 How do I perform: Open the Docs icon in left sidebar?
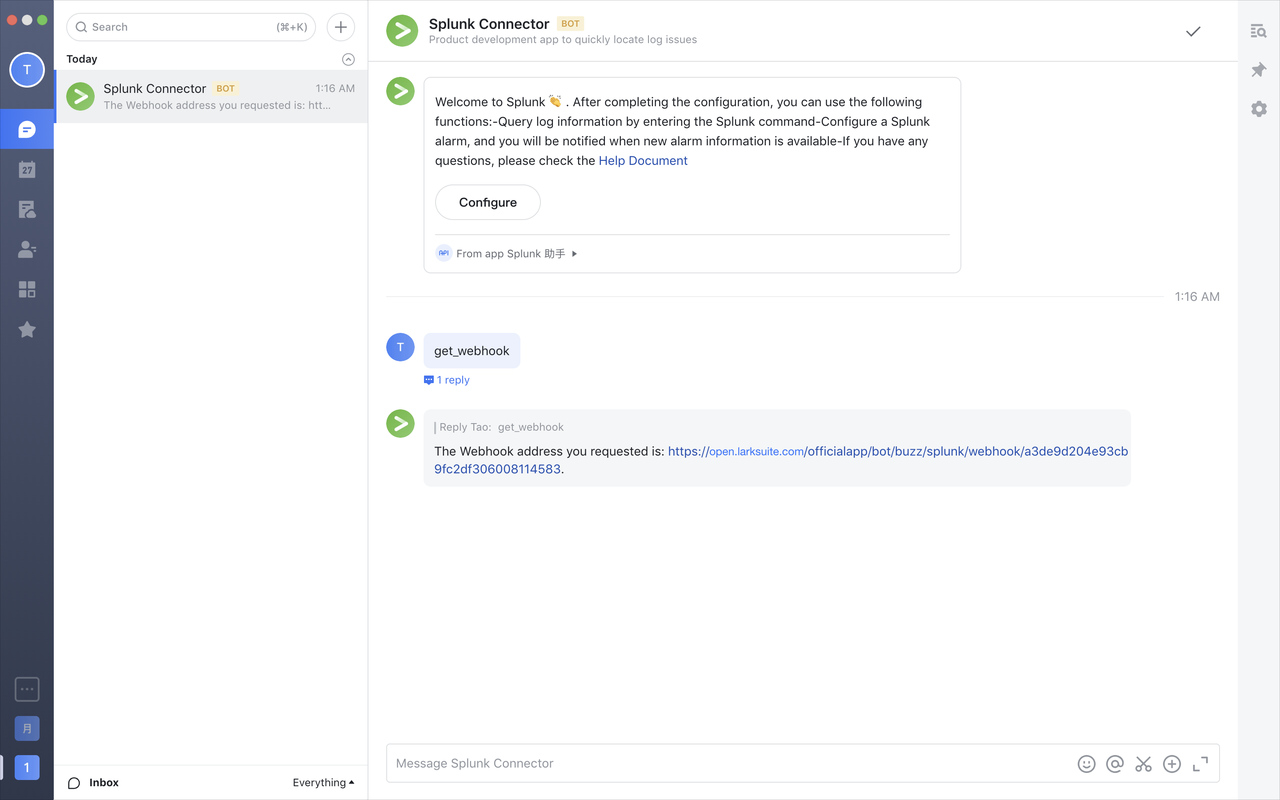tap(27, 209)
